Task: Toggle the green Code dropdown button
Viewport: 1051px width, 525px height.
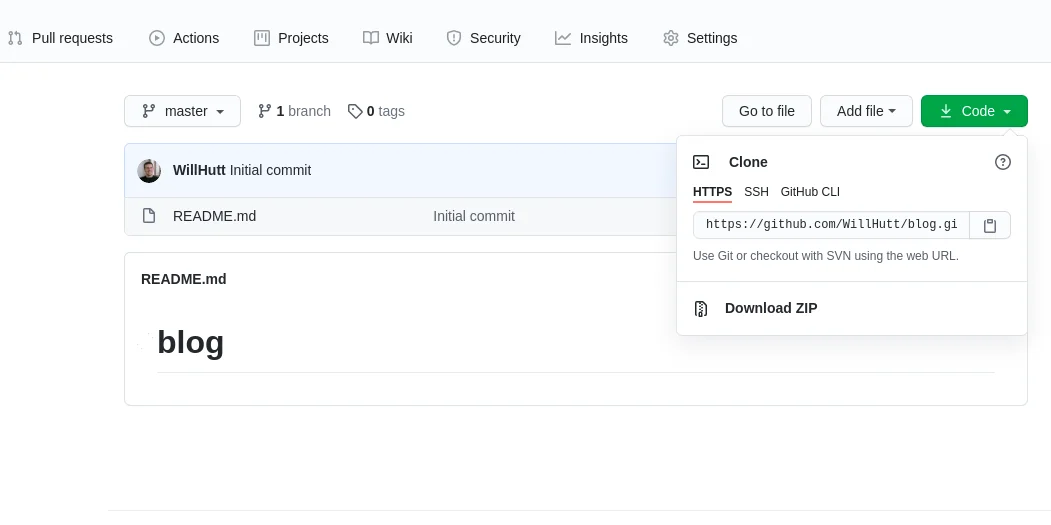Action: [x=974, y=111]
